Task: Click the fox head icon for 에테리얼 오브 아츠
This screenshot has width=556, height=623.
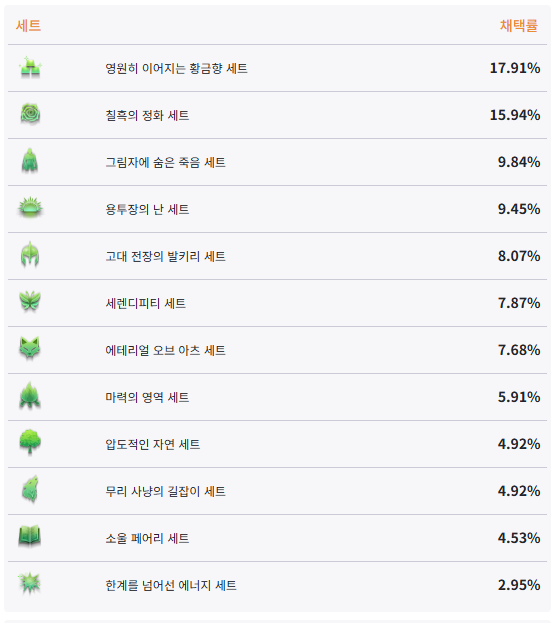Action: [x=30, y=349]
